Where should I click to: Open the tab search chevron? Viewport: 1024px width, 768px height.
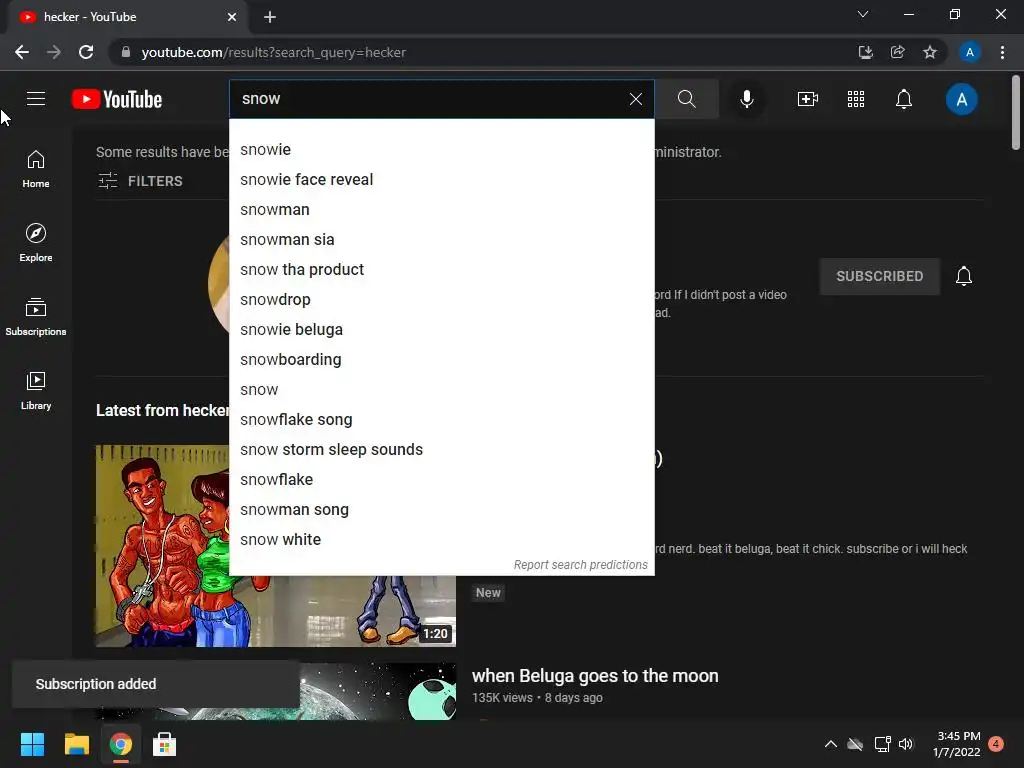click(x=863, y=14)
